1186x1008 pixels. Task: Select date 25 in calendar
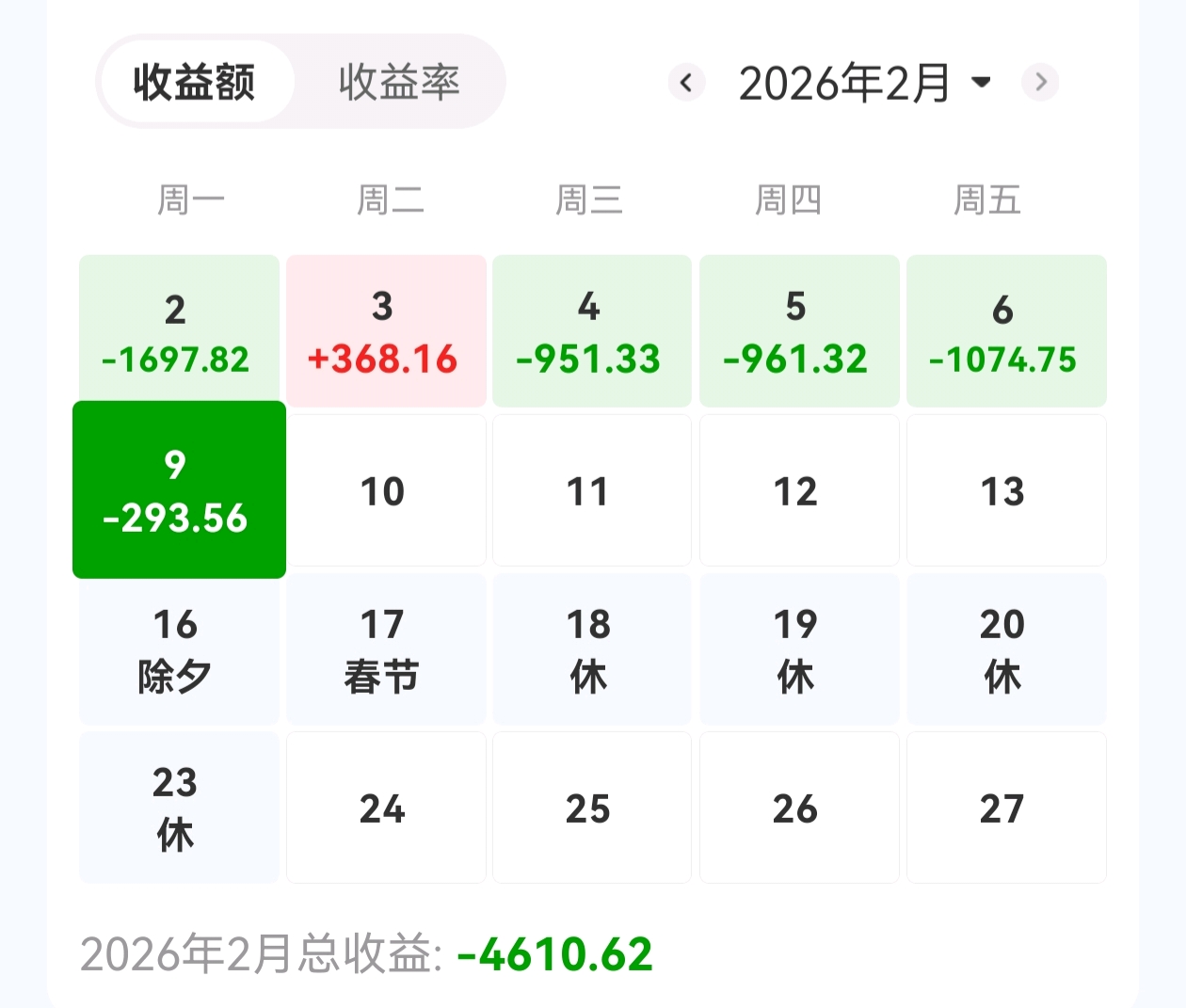pyautogui.click(x=592, y=808)
